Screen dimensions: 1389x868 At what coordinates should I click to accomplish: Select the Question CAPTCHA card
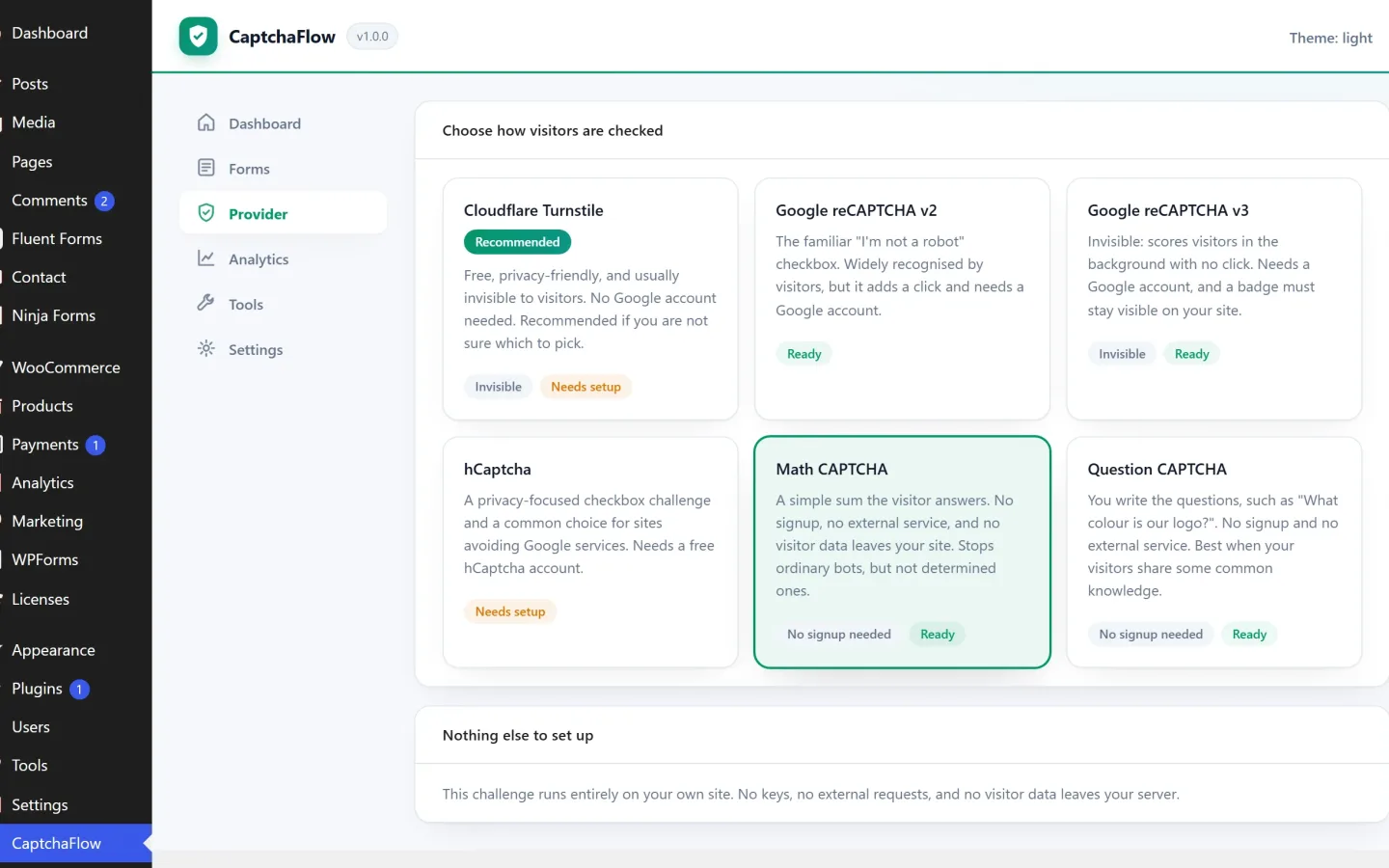point(1213,552)
